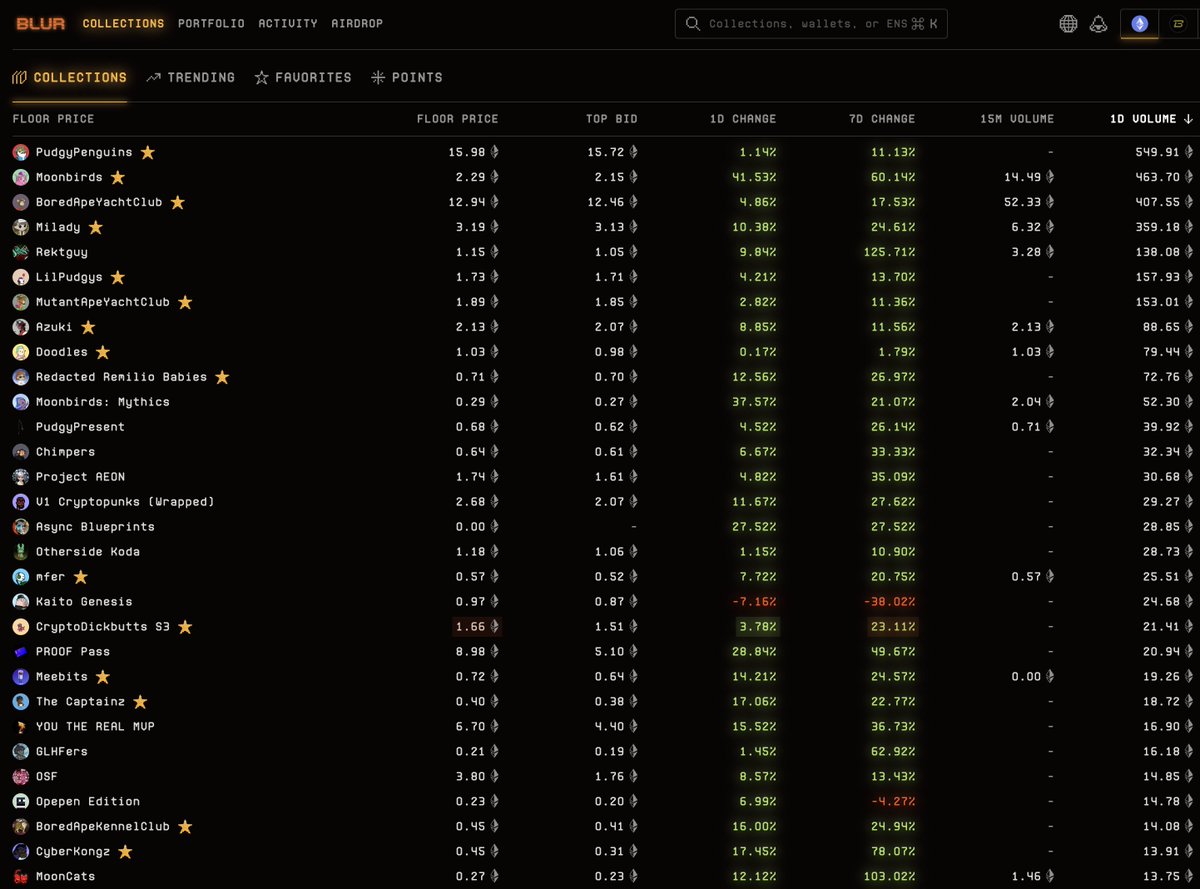Sort by the 1D VOLUME column header
The width and height of the screenshot is (1200, 889).
[1151, 119]
